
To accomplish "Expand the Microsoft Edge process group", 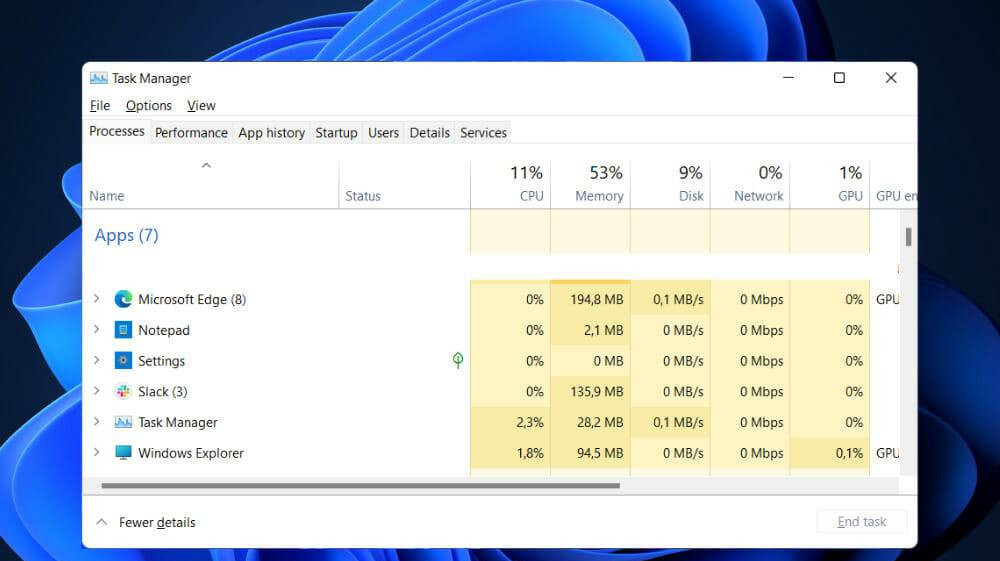I will 96,298.
